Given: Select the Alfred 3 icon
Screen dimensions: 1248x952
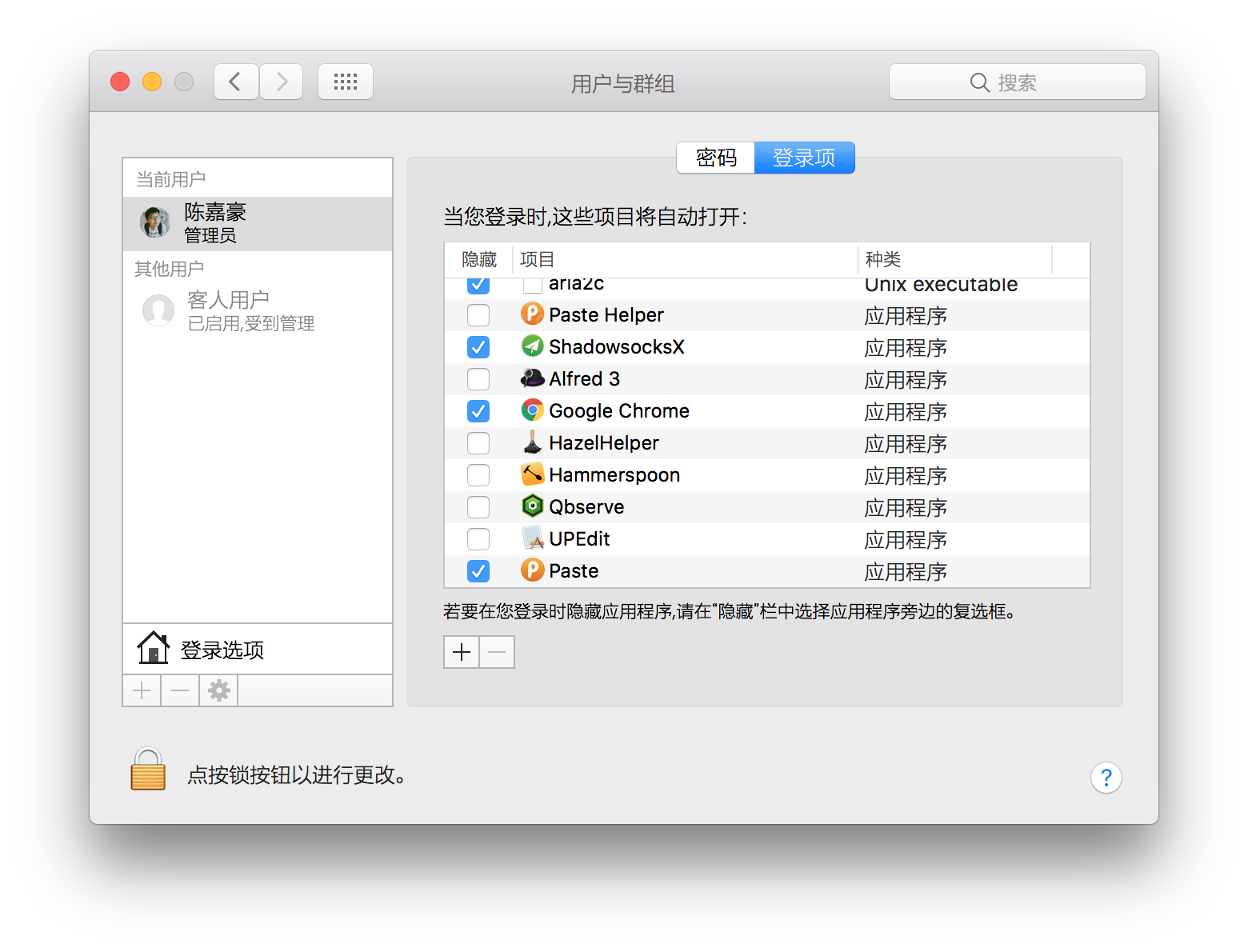Looking at the screenshot, I should [532, 378].
